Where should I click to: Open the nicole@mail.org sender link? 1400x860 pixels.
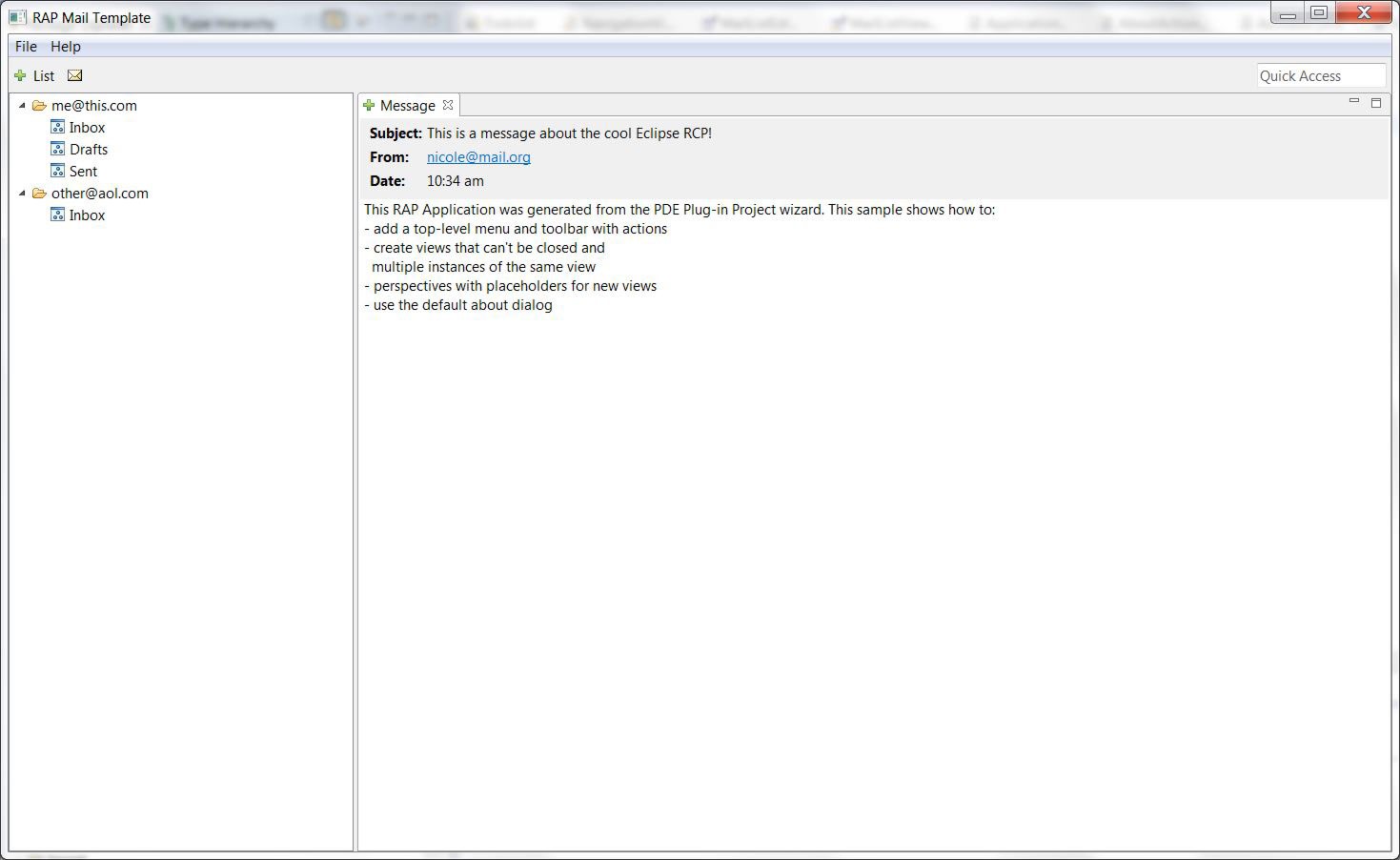[478, 157]
